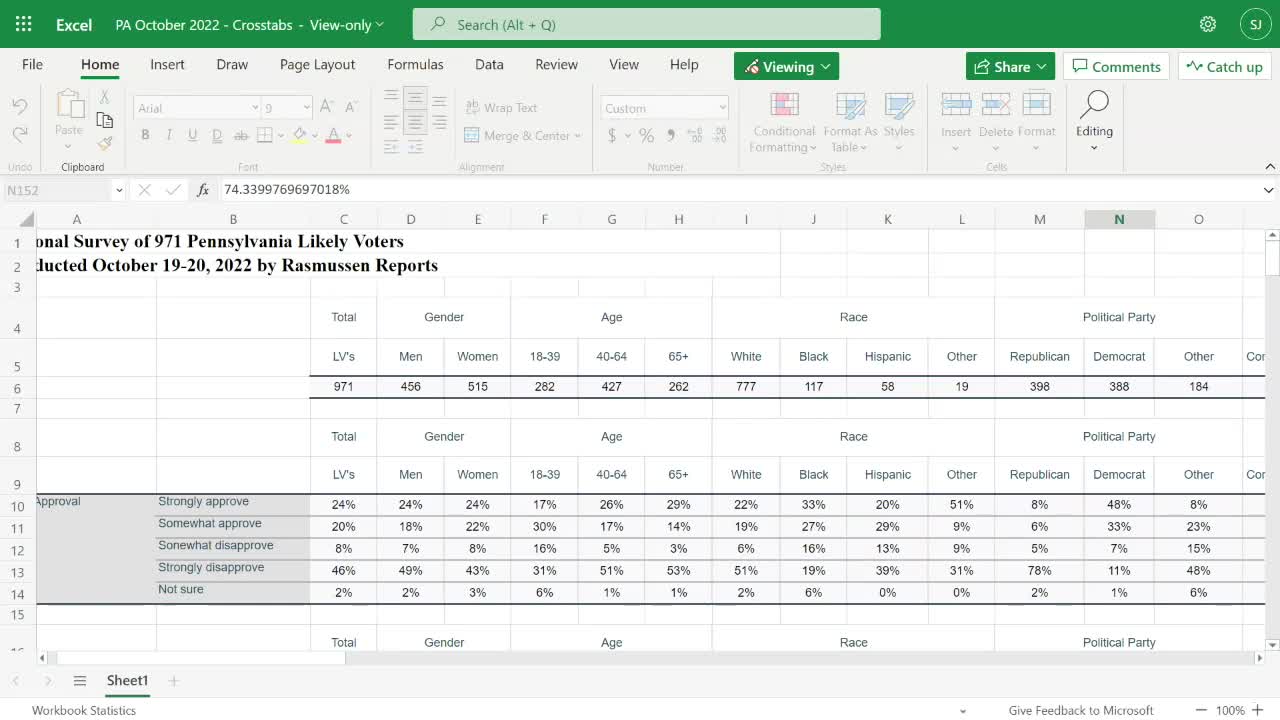Click the Increase Indent icon

[415, 146]
